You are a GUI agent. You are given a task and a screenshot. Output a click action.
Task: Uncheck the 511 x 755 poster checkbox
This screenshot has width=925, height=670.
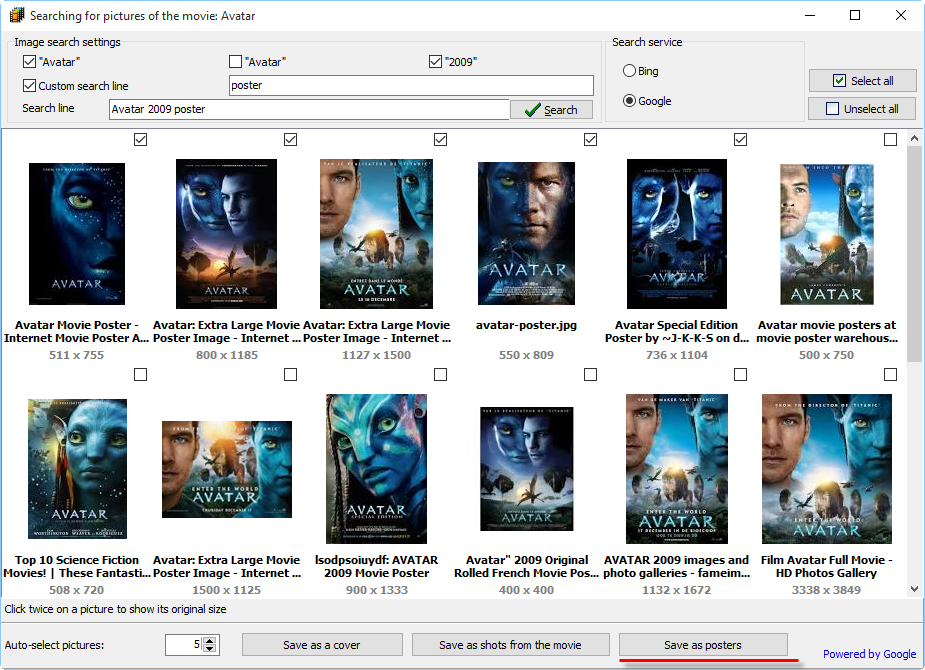coord(140,139)
